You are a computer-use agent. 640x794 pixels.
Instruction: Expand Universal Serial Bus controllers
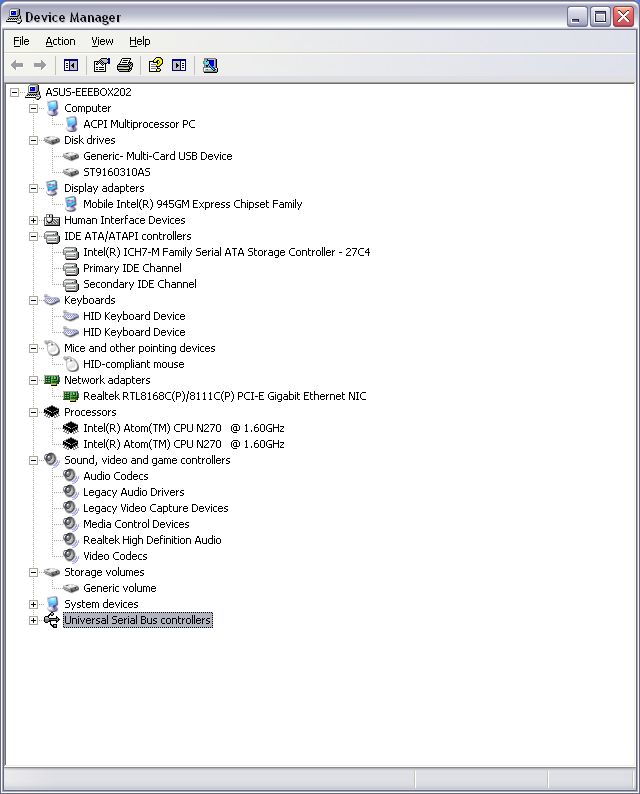point(33,620)
